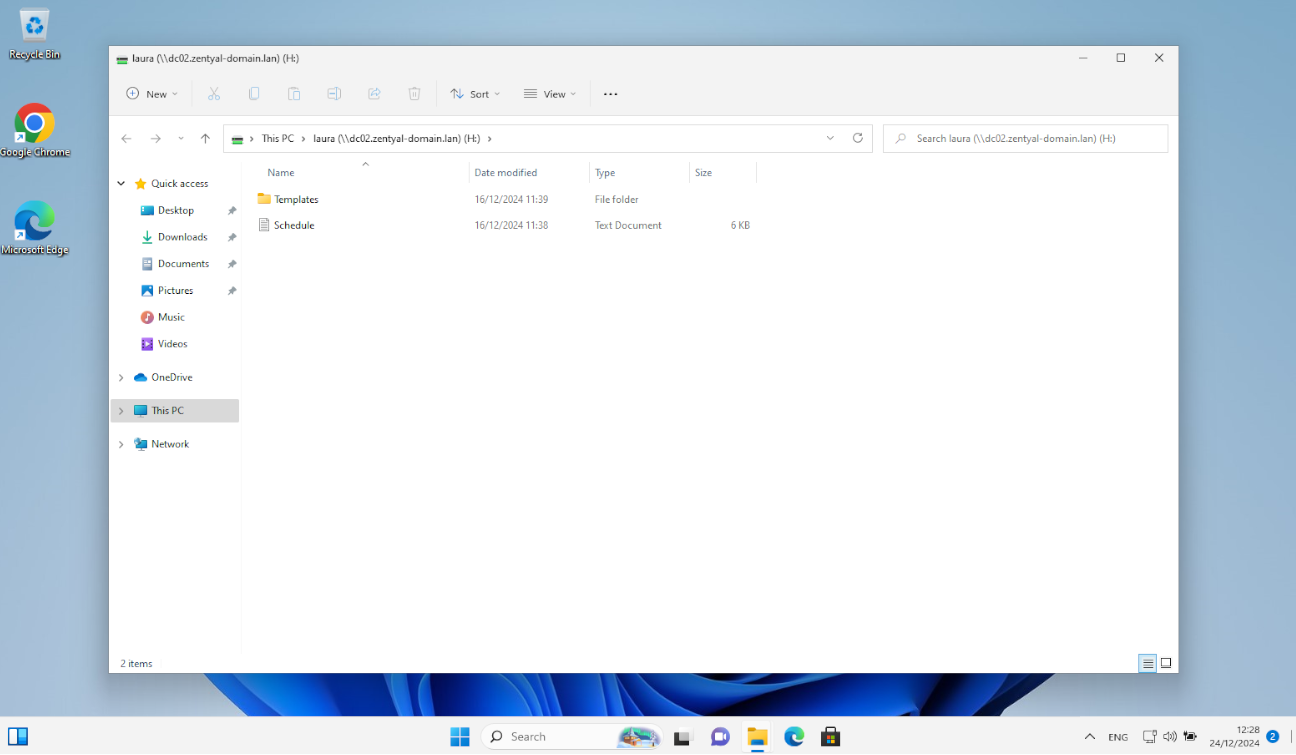Click the Paste icon on the toolbar
Image resolution: width=1296 pixels, height=755 pixels.
click(294, 93)
